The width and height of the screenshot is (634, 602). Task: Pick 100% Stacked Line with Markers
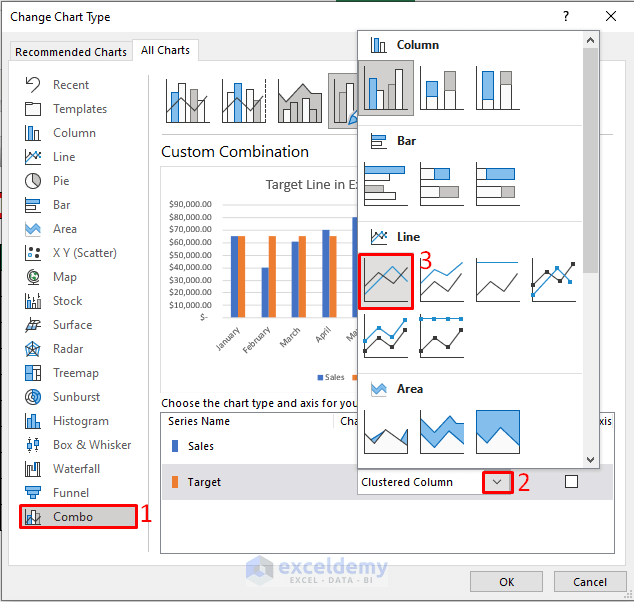pos(442,336)
